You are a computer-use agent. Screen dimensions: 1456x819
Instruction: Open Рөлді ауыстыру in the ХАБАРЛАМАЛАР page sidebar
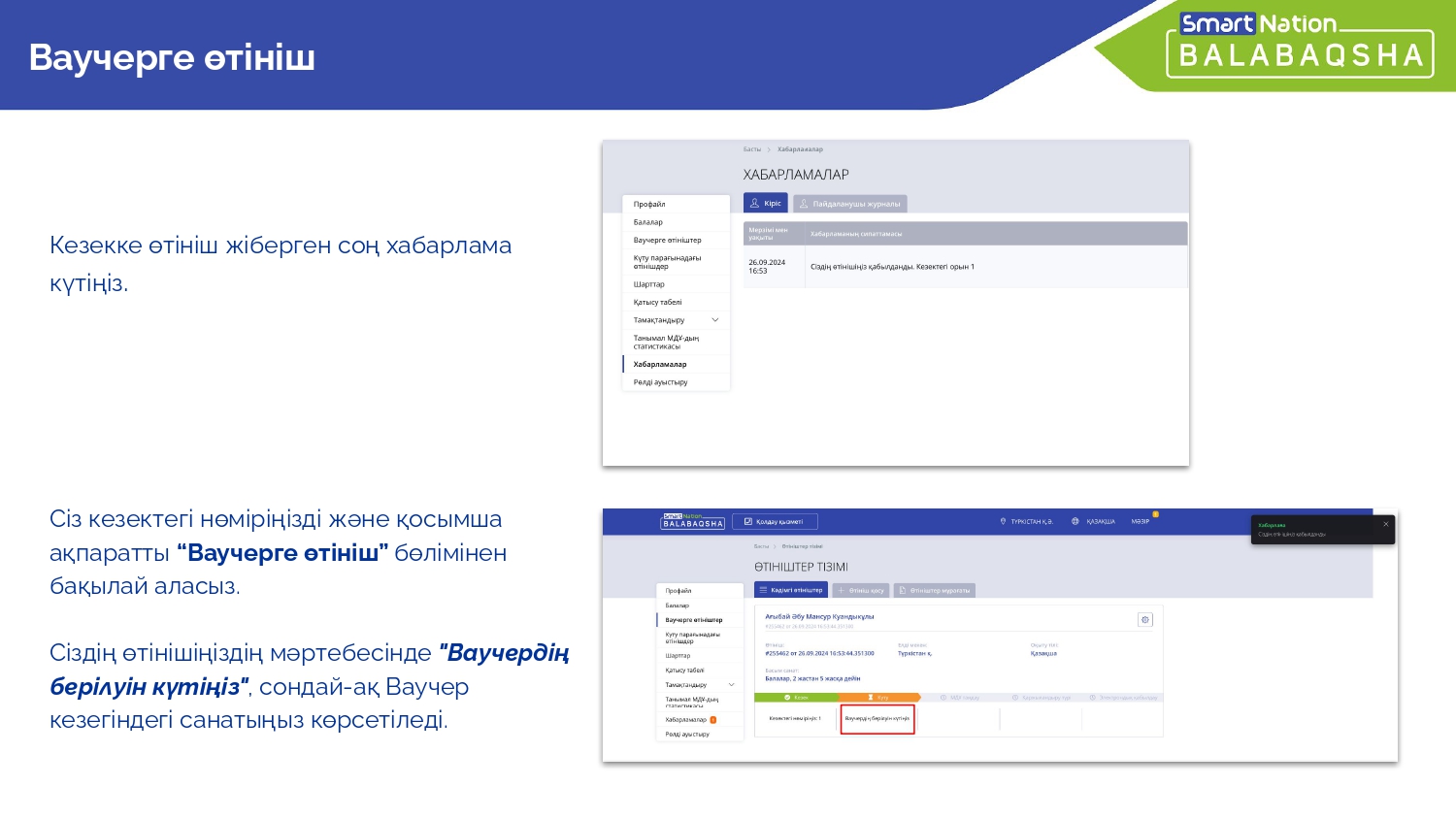660,382
